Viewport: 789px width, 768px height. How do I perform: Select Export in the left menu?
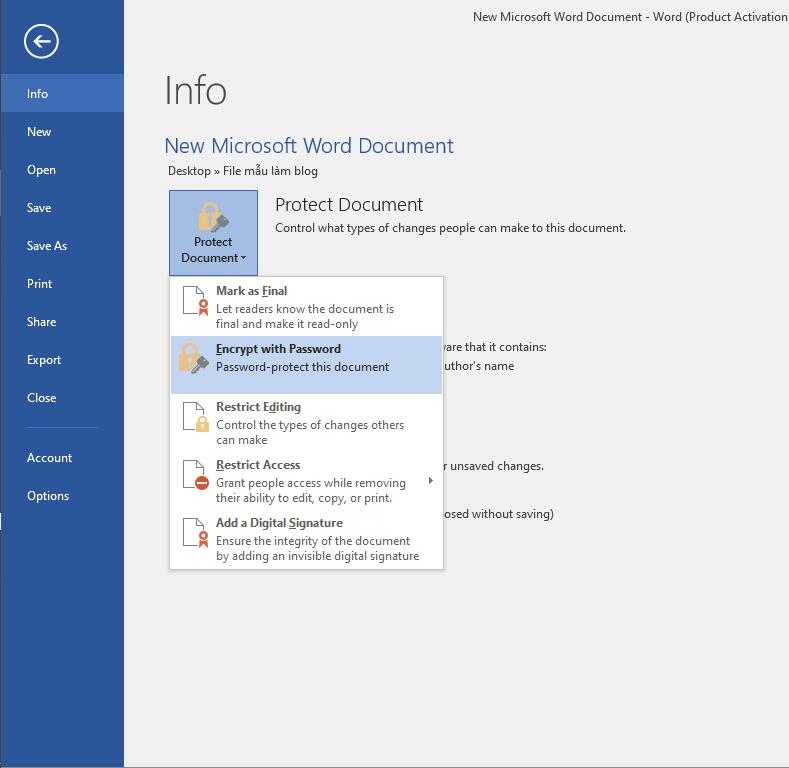44,360
